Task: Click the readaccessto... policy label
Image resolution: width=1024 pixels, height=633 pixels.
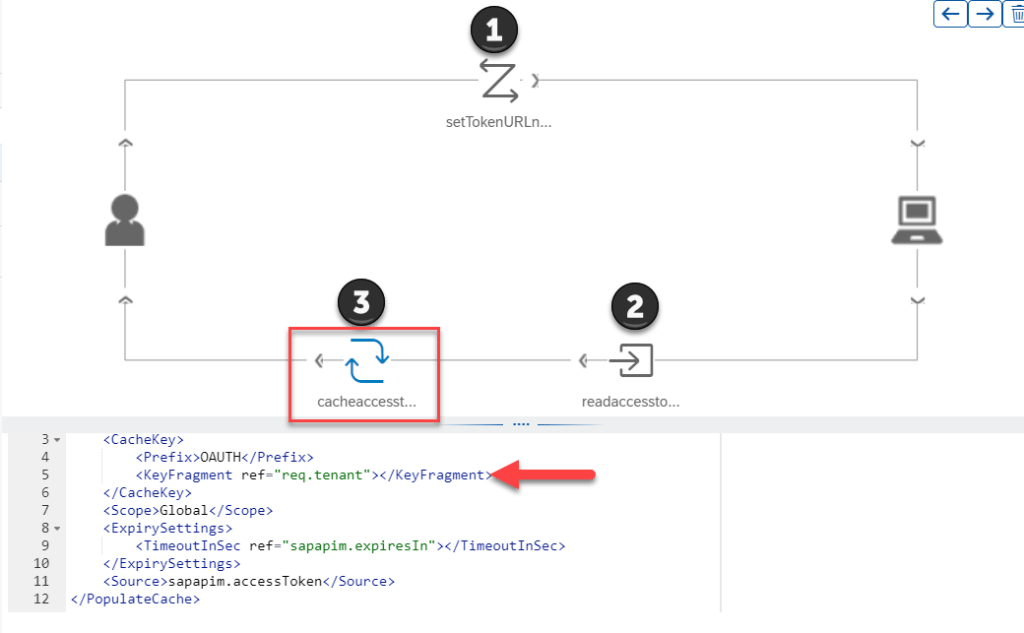Action: click(631, 402)
